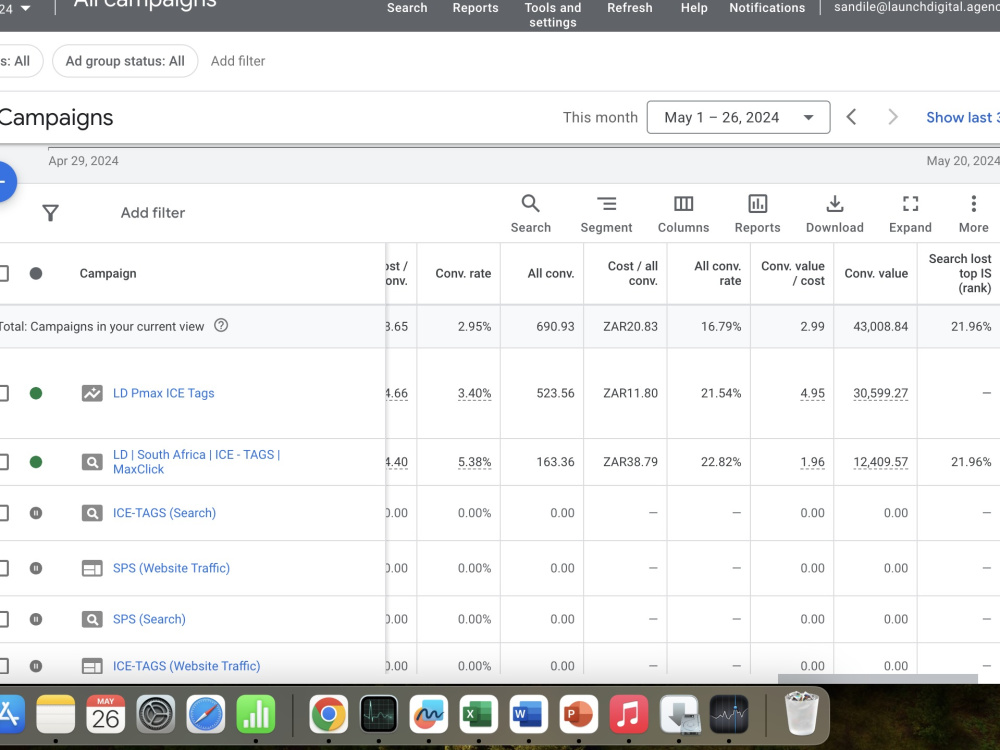Open Tools and settings menu
This screenshot has height=750, width=1000.
pos(552,15)
